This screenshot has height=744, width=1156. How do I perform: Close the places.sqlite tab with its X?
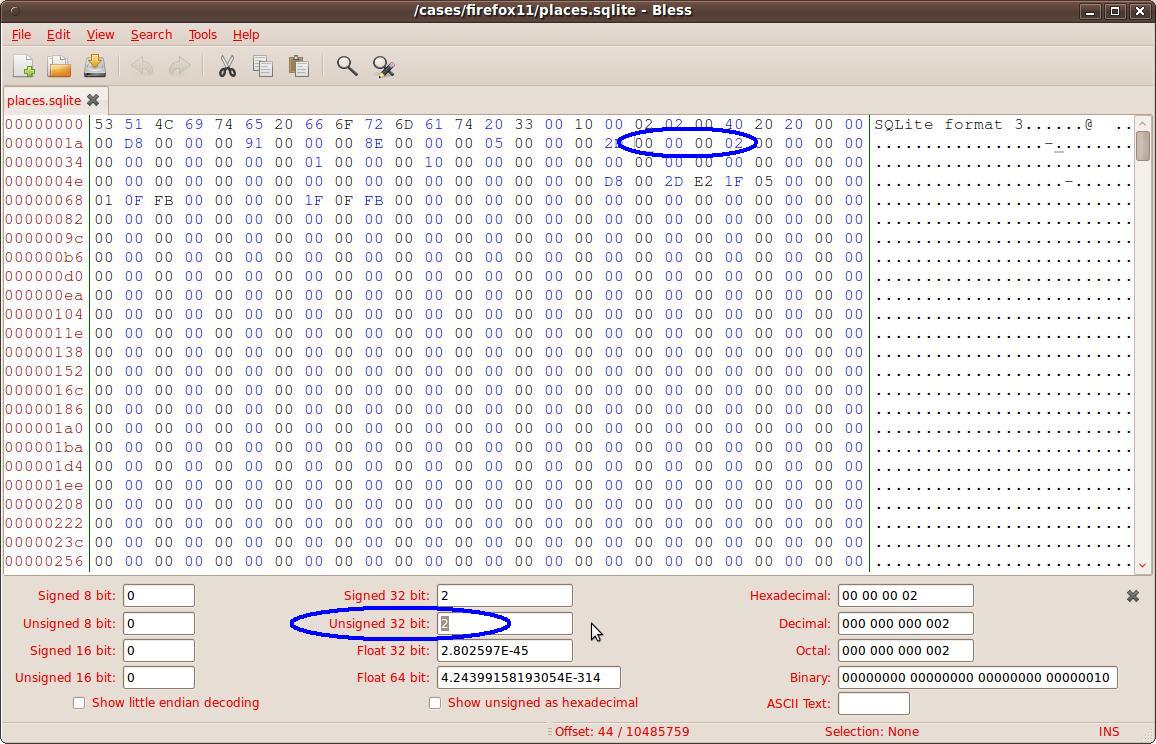pyautogui.click(x=93, y=100)
